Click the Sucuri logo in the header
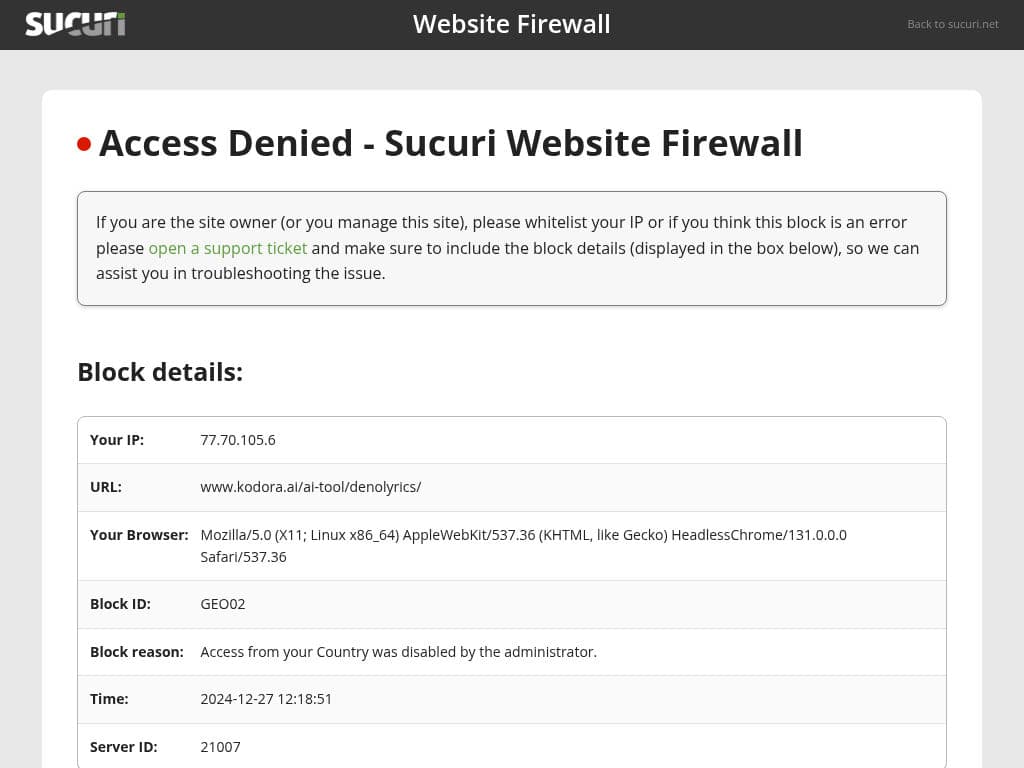The width and height of the screenshot is (1024, 768). pyautogui.click(x=75, y=24)
